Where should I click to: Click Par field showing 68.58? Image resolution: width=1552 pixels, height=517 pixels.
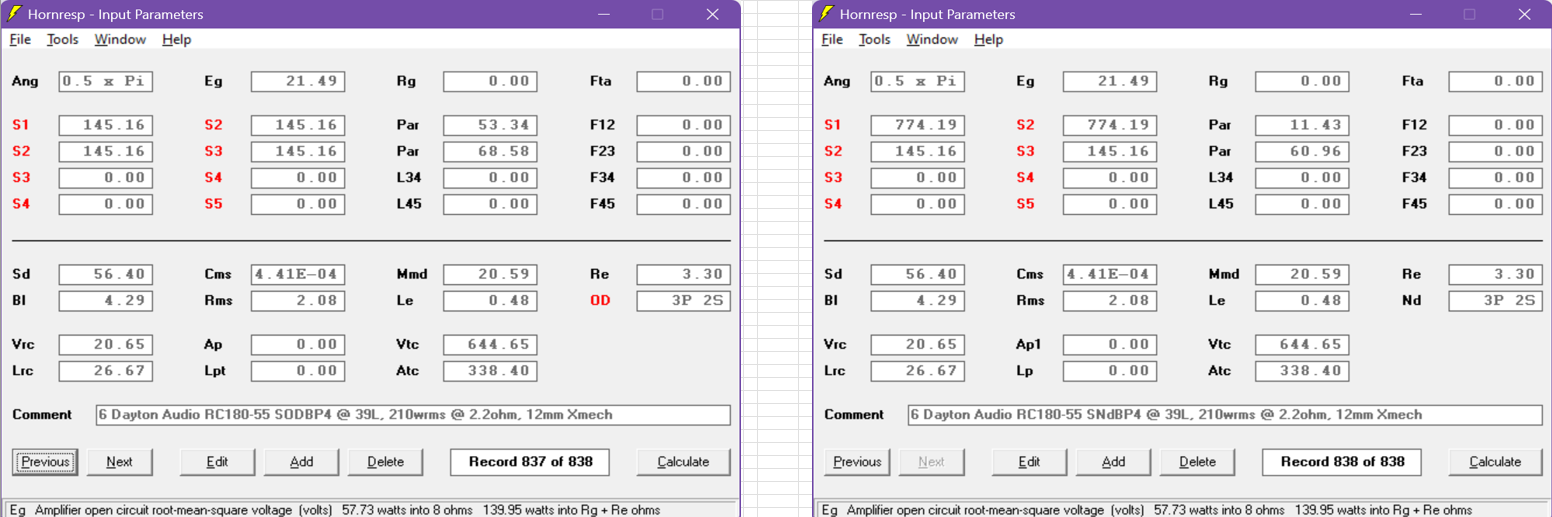[x=490, y=151]
